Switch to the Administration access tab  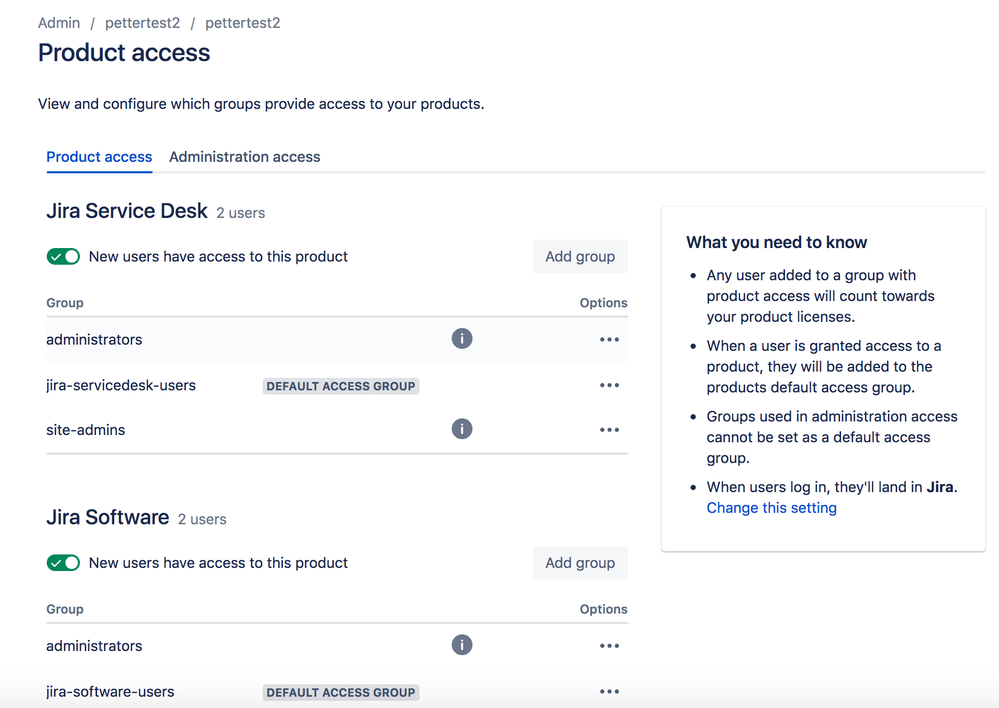point(244,157)
